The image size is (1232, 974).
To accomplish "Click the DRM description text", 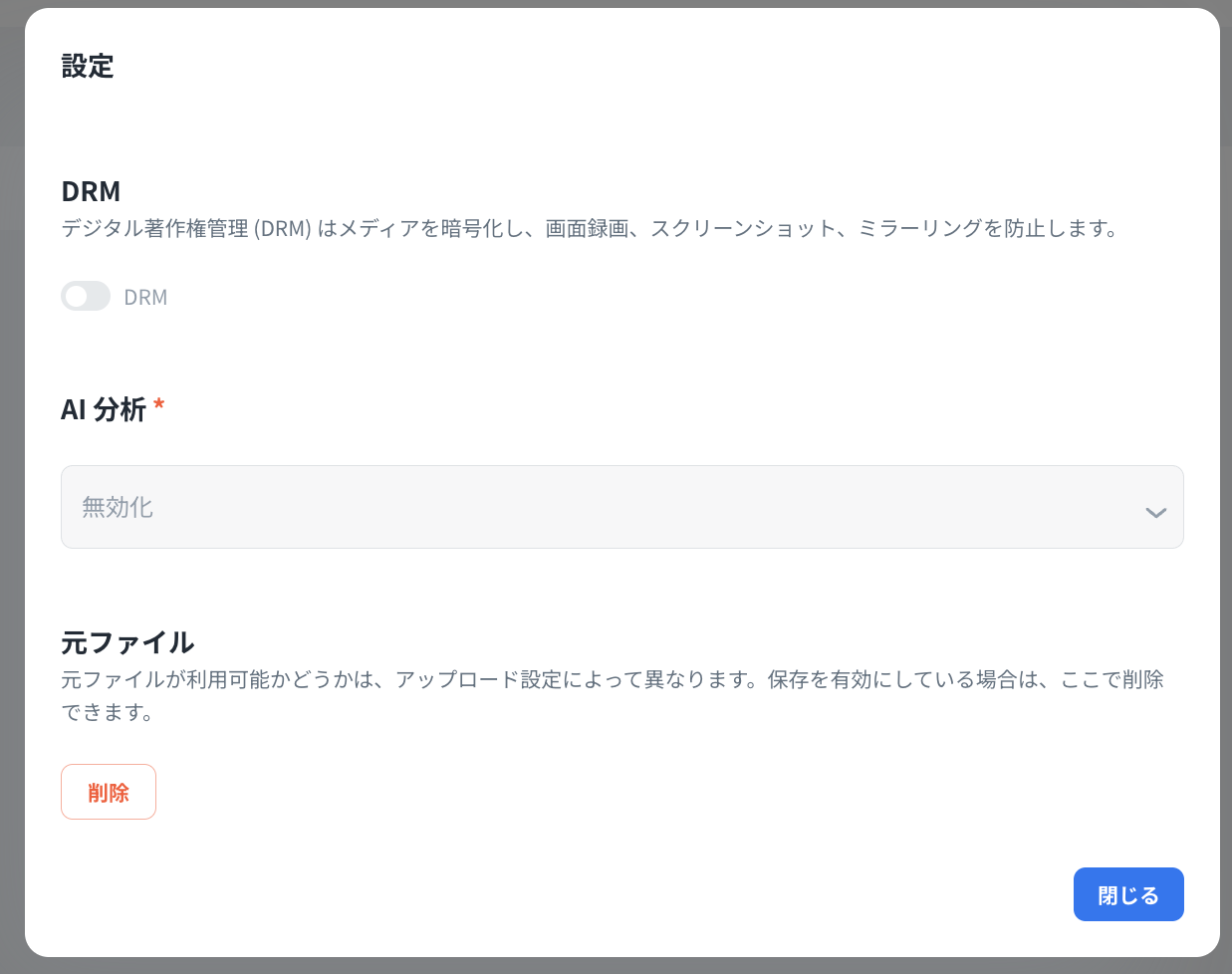I will click(590, 229).
